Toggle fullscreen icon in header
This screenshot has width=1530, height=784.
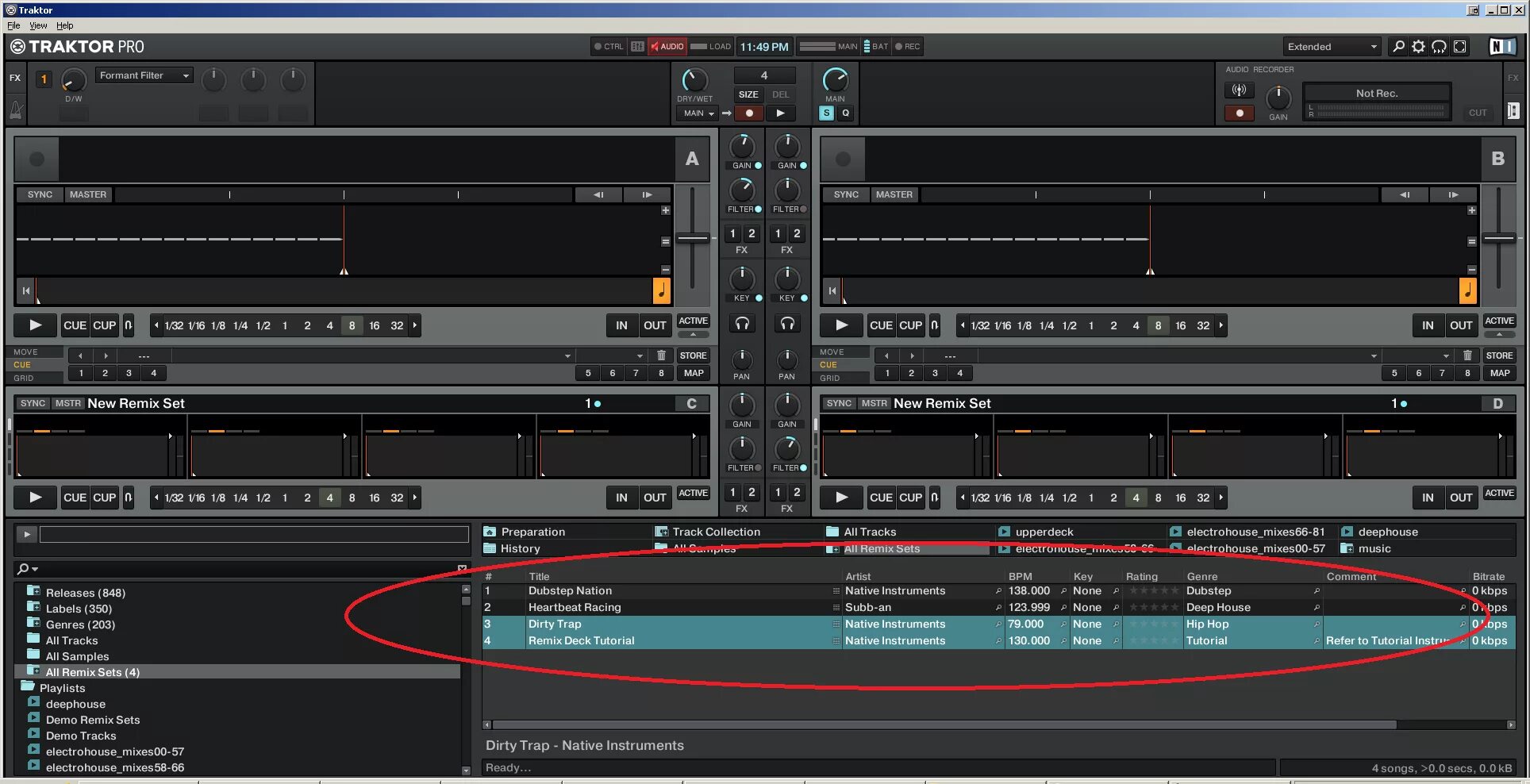1460,47
